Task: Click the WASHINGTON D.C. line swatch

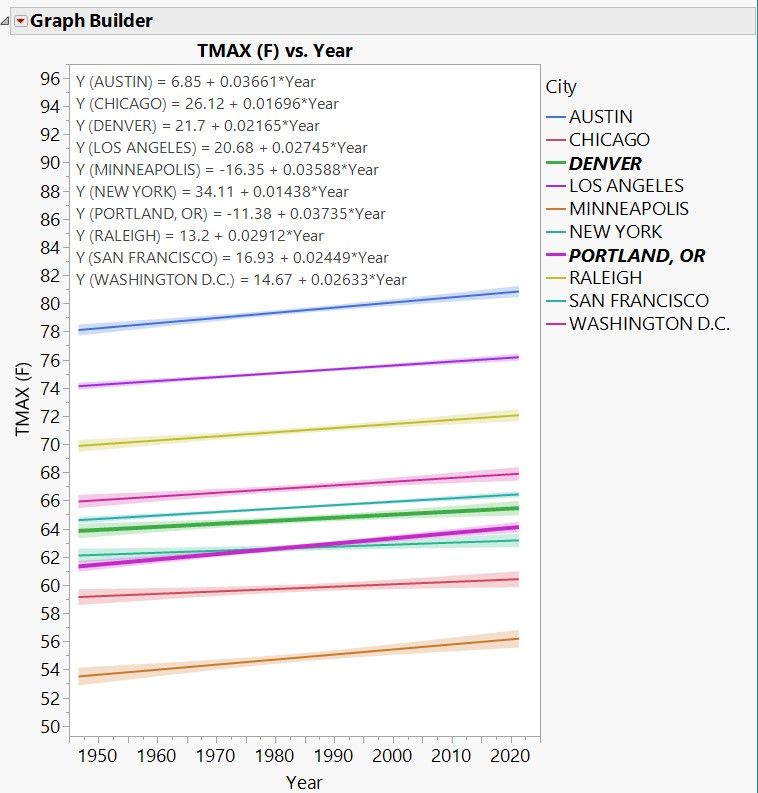Action: [555, 324]
